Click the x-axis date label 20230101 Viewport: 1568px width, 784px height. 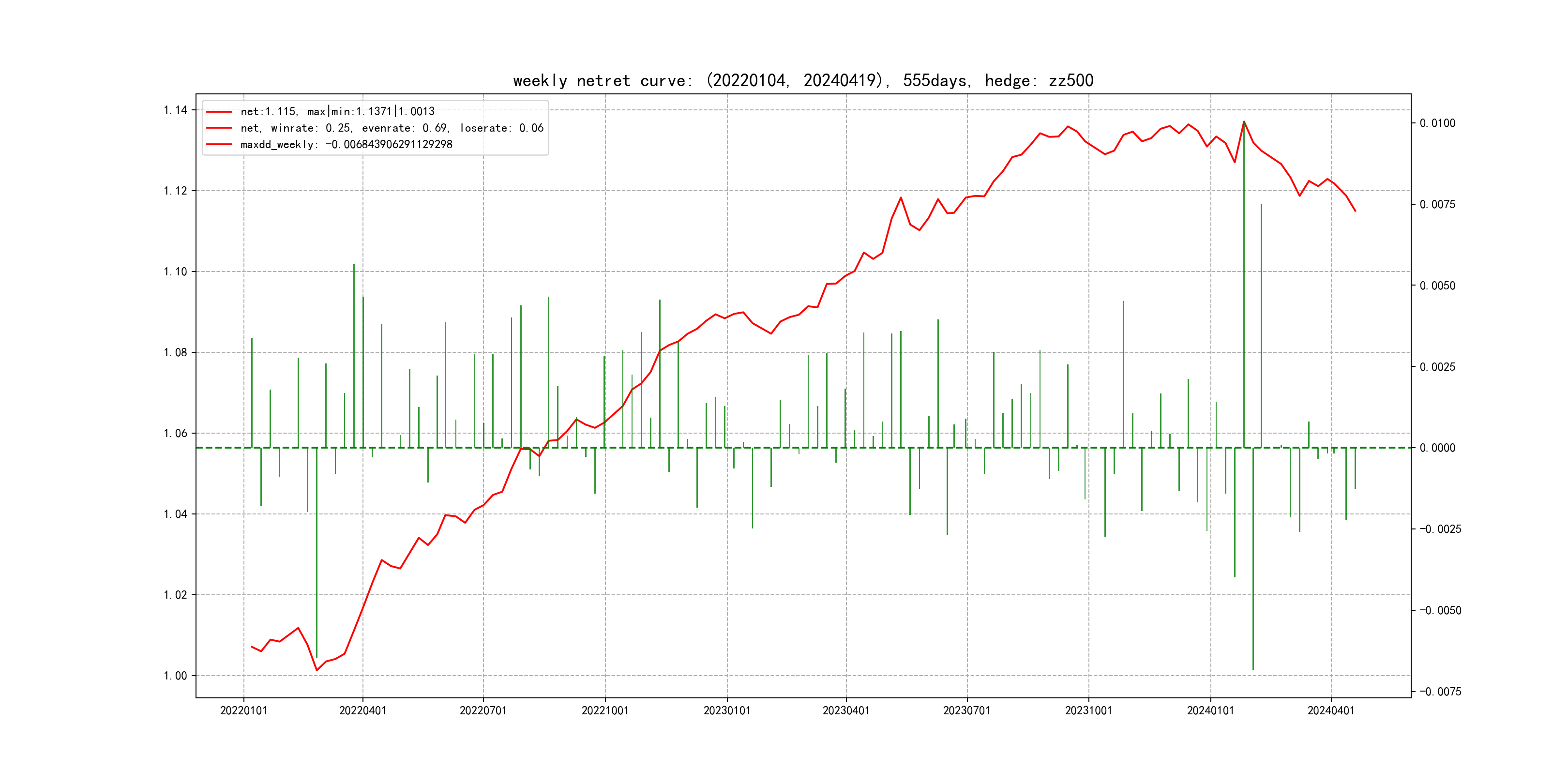(x=727, y=710)
